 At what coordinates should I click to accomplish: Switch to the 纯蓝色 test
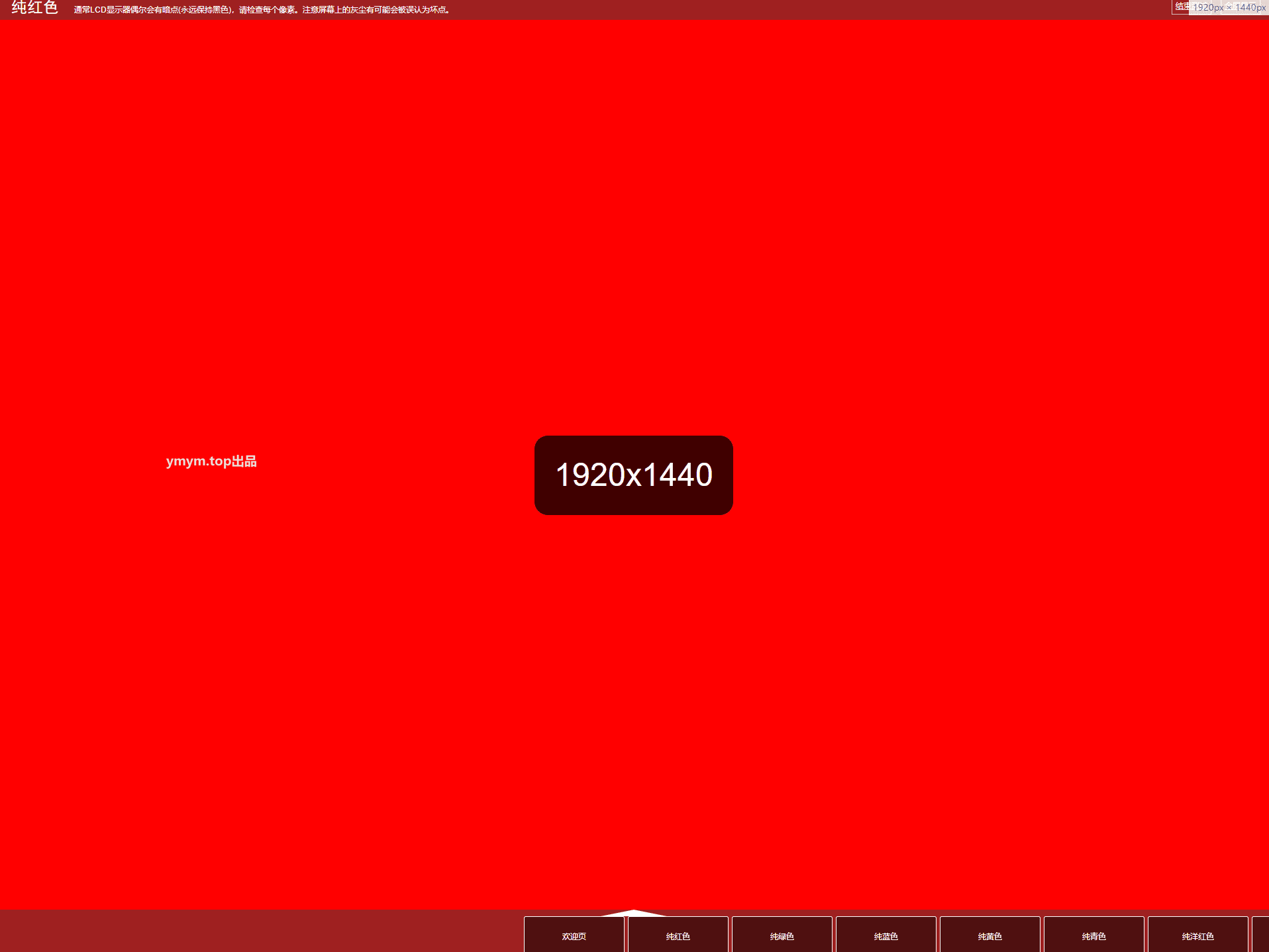click(886, 935)
